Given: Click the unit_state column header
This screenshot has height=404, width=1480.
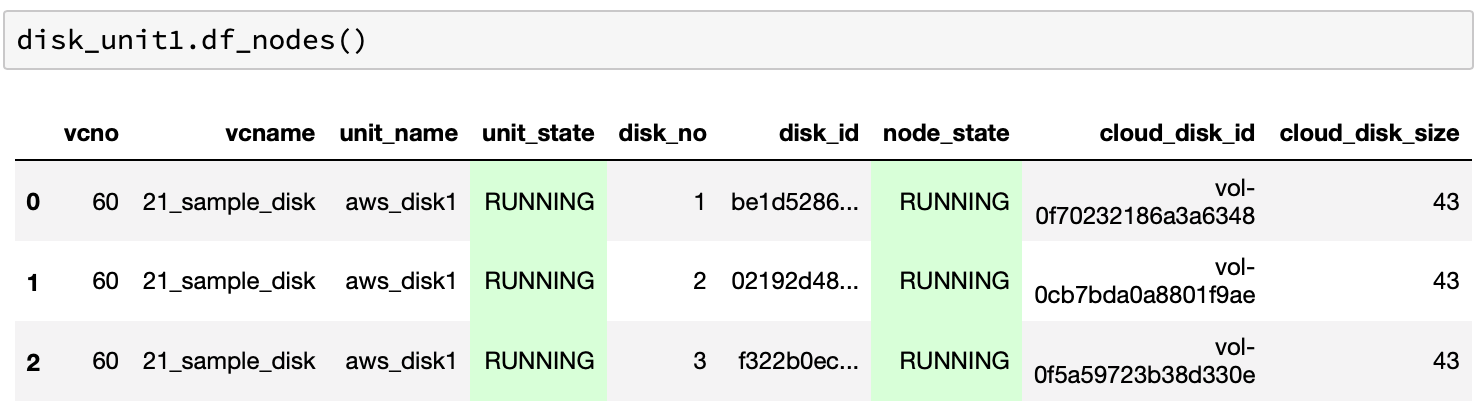Looking at the screenshot, I should (x=538, y=133).
